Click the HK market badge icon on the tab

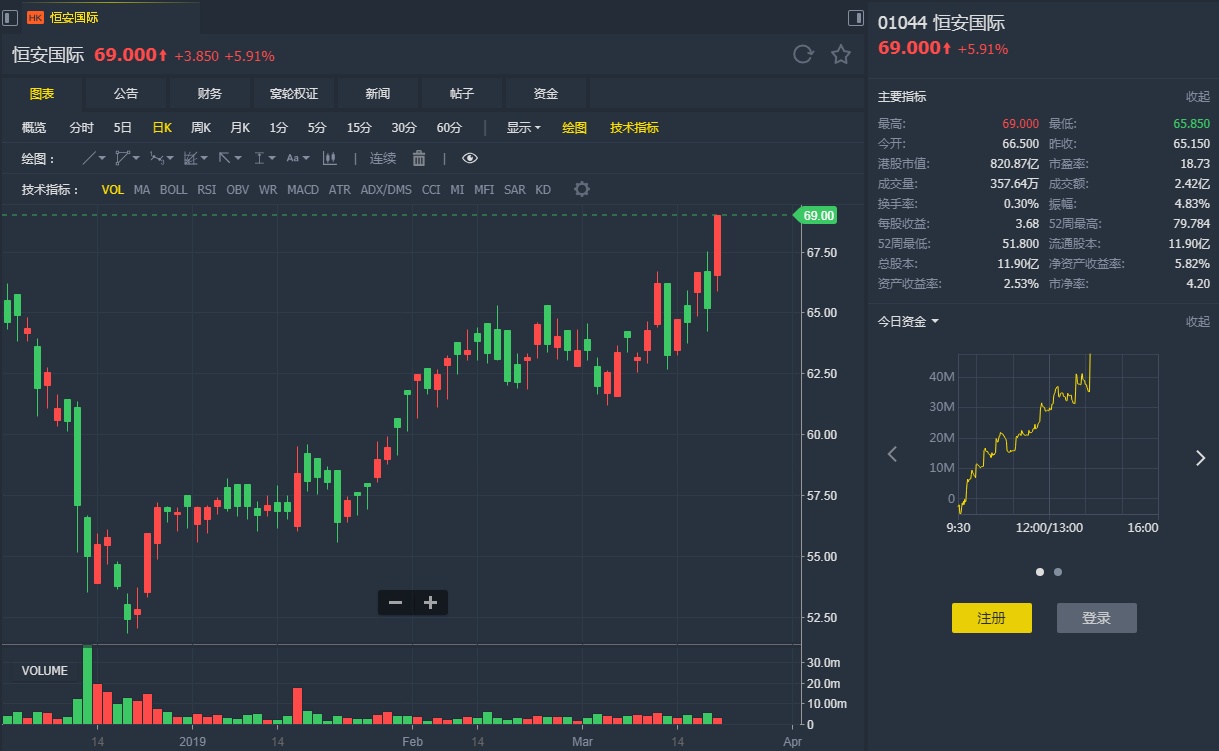click(x=35, y=17)
